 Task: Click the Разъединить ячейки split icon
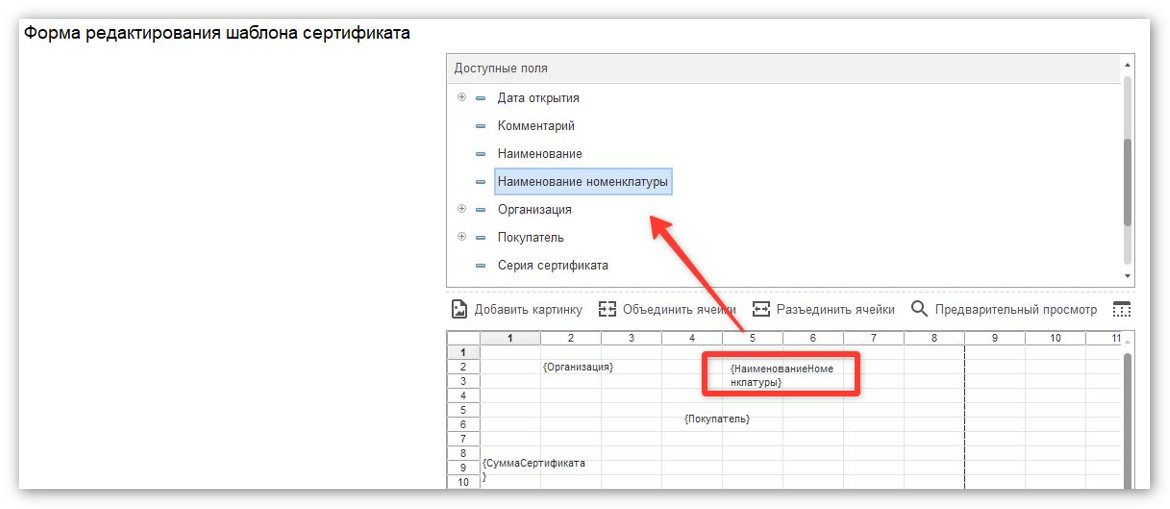tap(760, 309)
